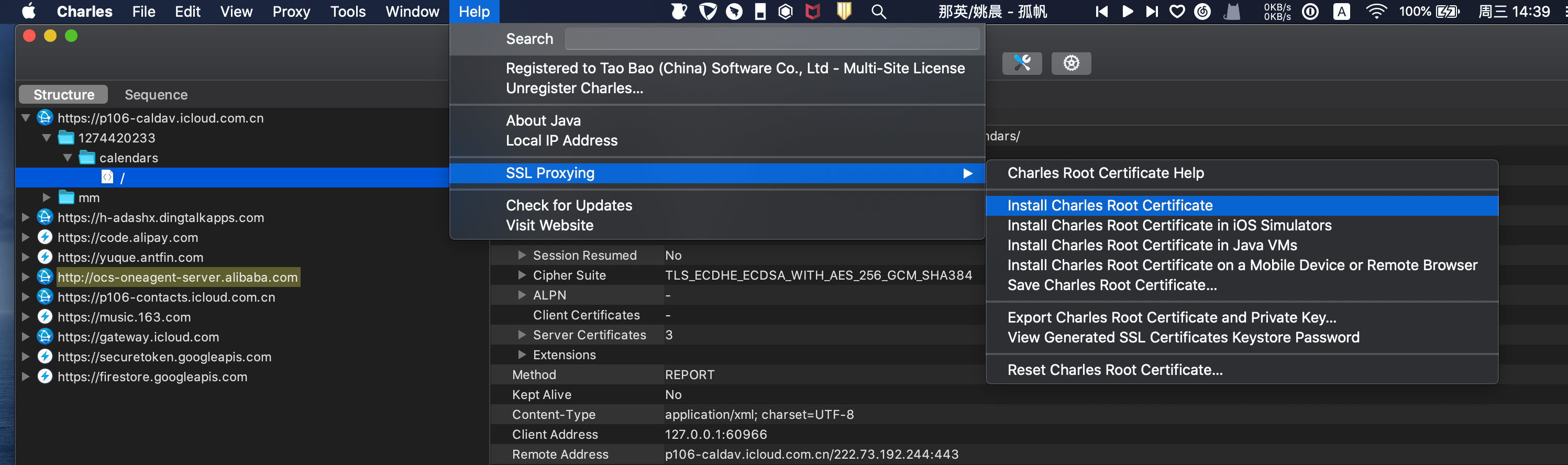The height and width of the screenshot is (465, 1568).
Task: Open the File menu
Action: pos(143,11)
